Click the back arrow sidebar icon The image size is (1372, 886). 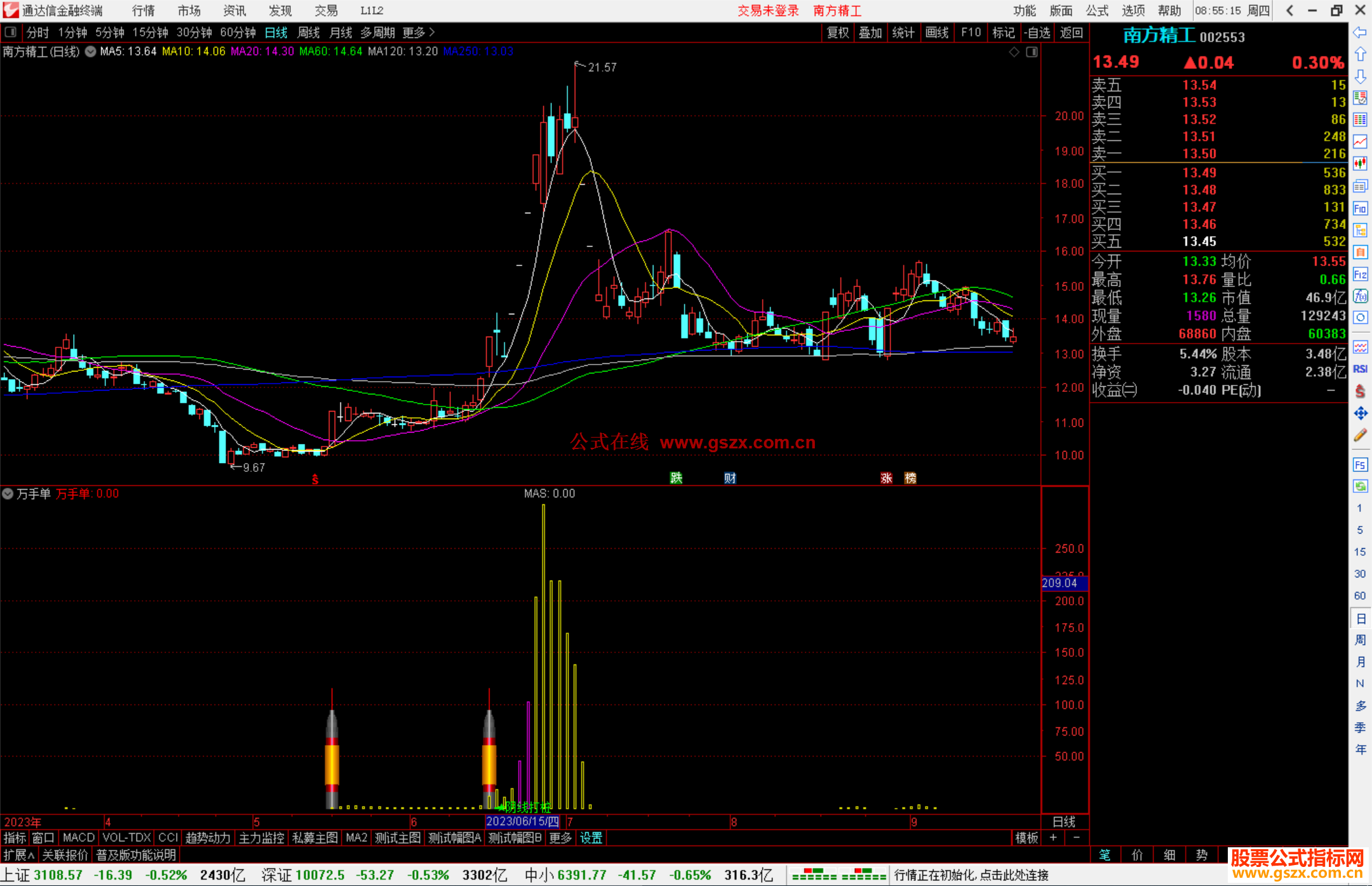[1360, 32]
